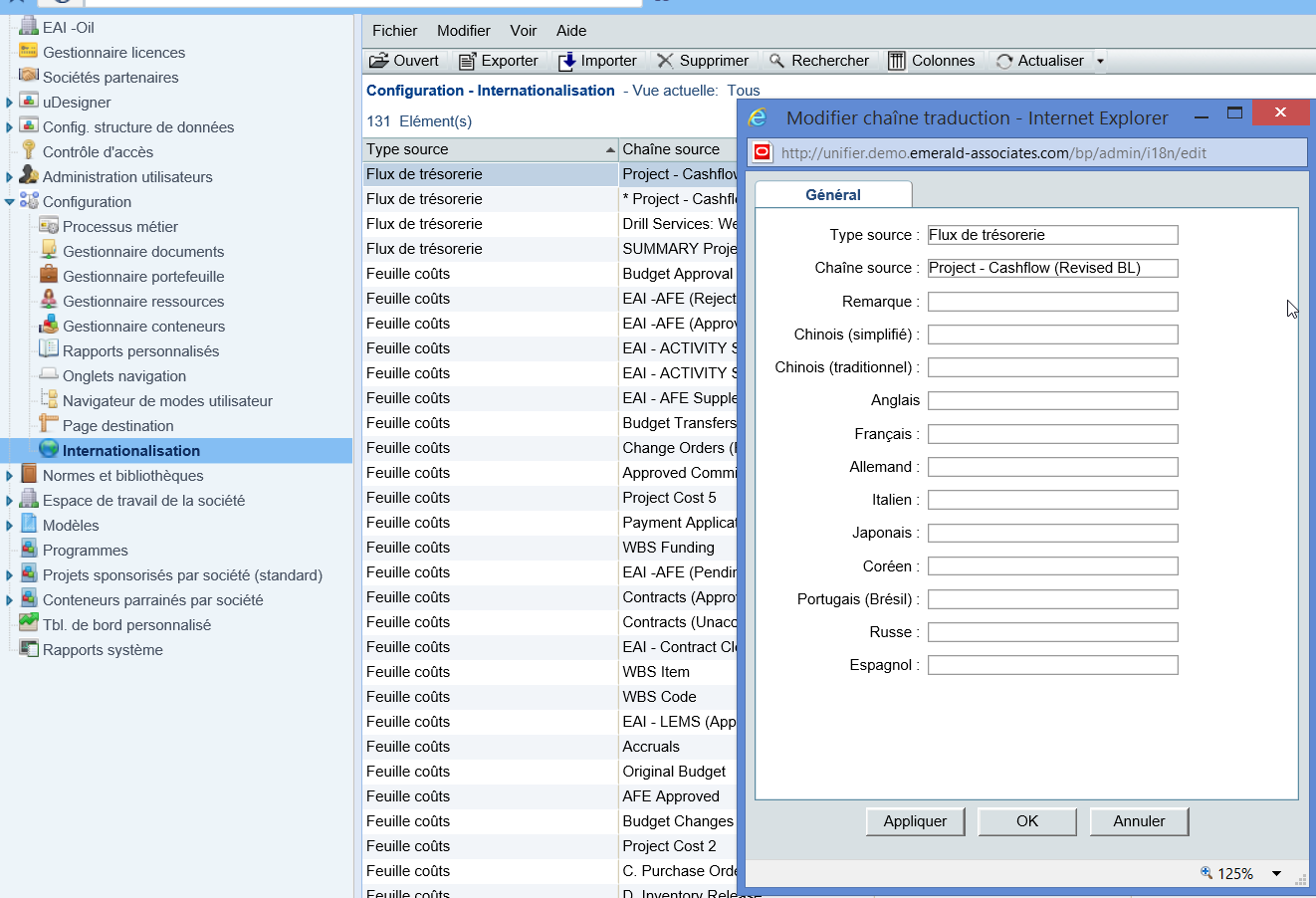Viewport: 1316px width, 898px height.
Task: Open the Colonnes toolbar icon
Action: tap(899, 61)
